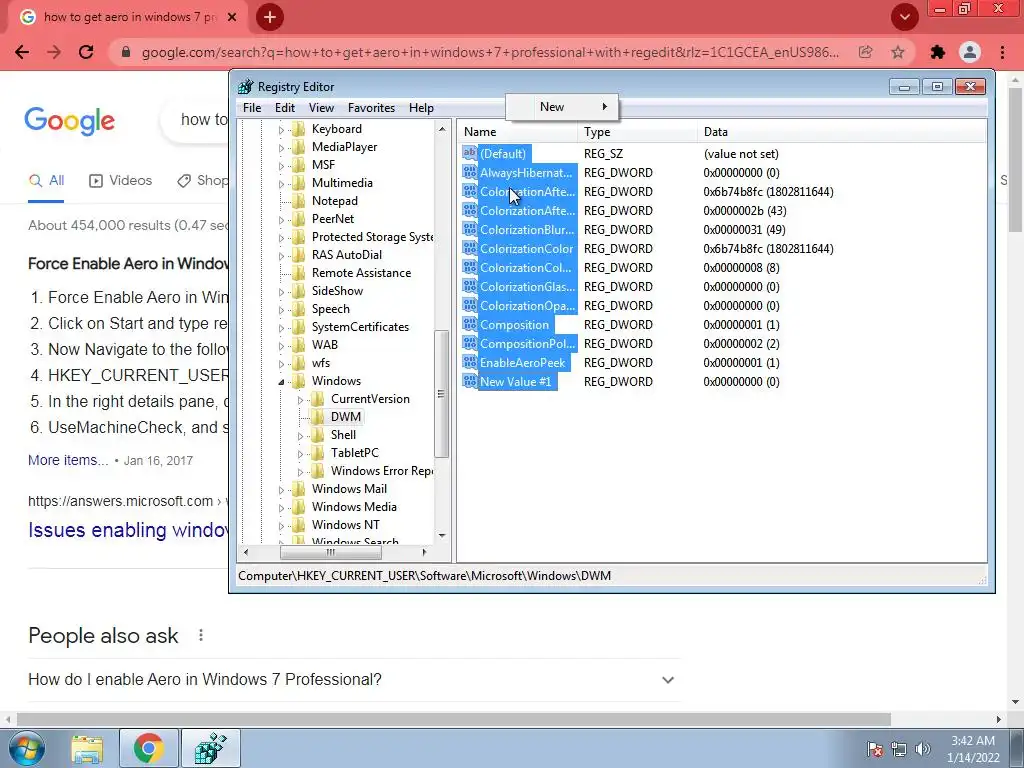Click the Composition DWORD icon
The image size is (1024, 768).
[x=470, y=325]
